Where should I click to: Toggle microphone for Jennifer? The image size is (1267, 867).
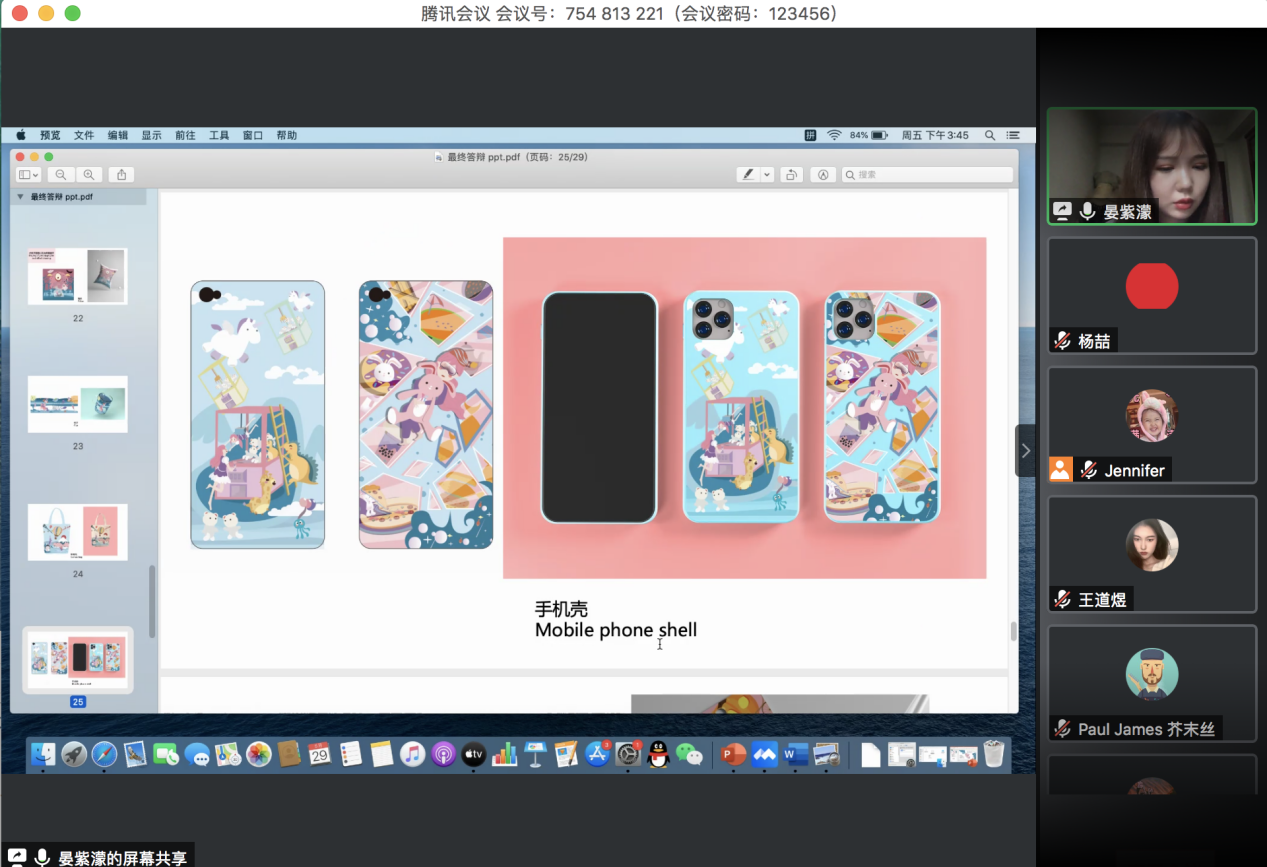tap(1088, 470)
